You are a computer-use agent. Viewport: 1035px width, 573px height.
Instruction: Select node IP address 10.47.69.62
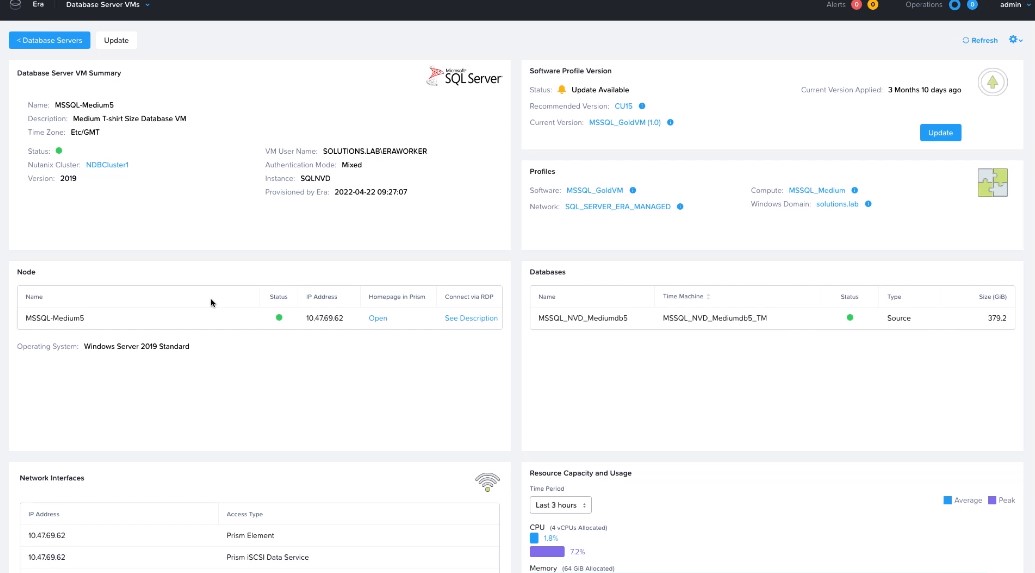click(324, 318)
